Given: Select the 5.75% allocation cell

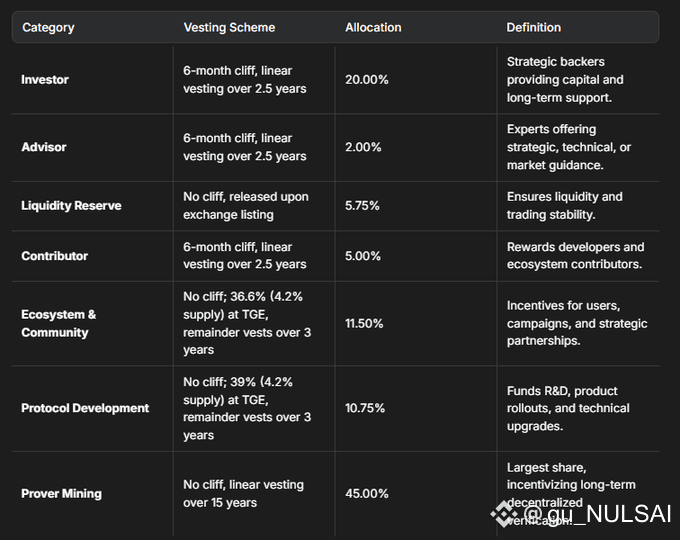Looking at the screenshot, I should click(x=362, y=205).
